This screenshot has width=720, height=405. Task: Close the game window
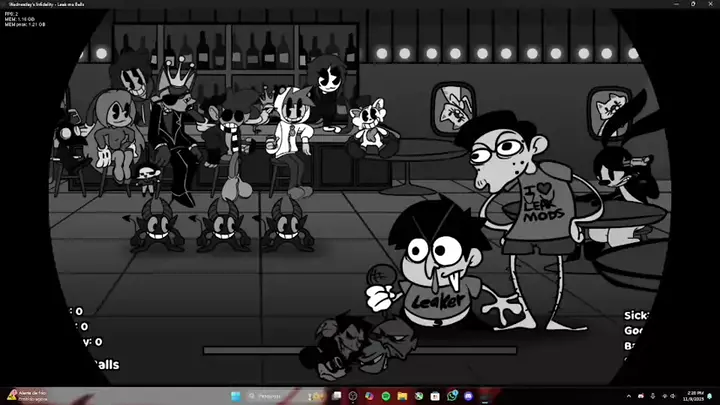pos(709,4)
